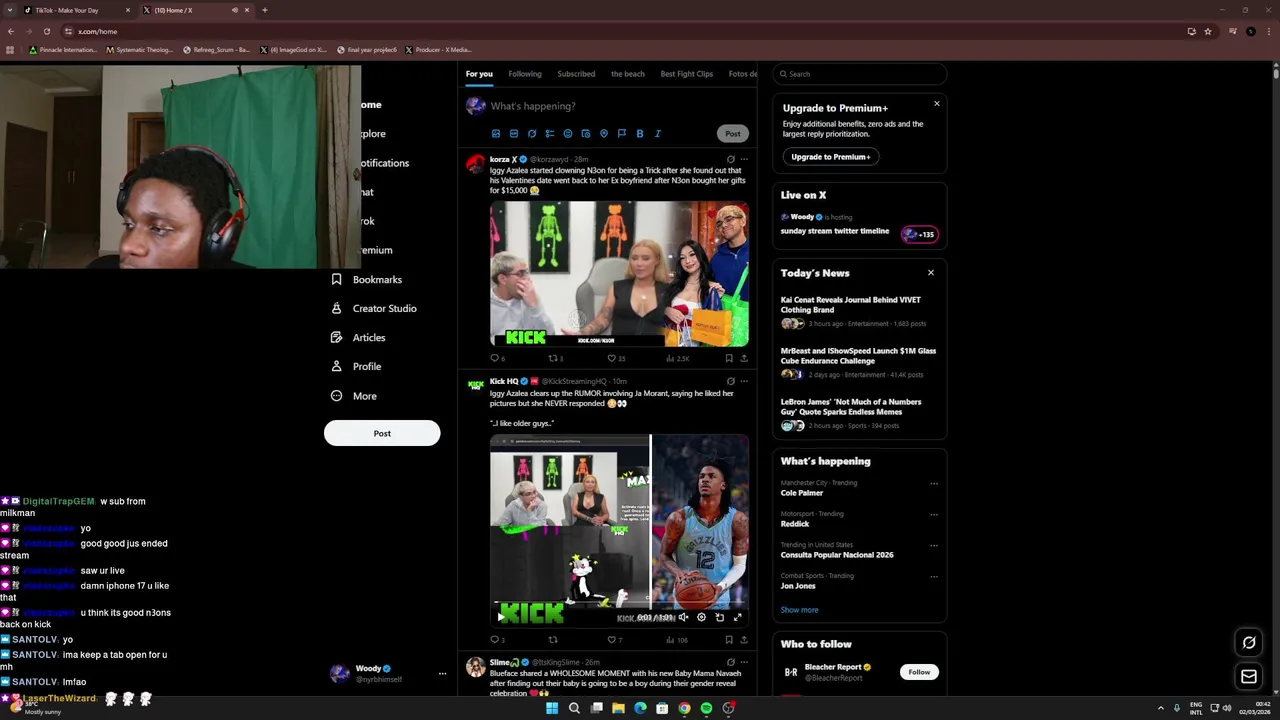Viewport: 1280px width, 720px height.
Task: Add poll icon in composer
Action: 550,133
